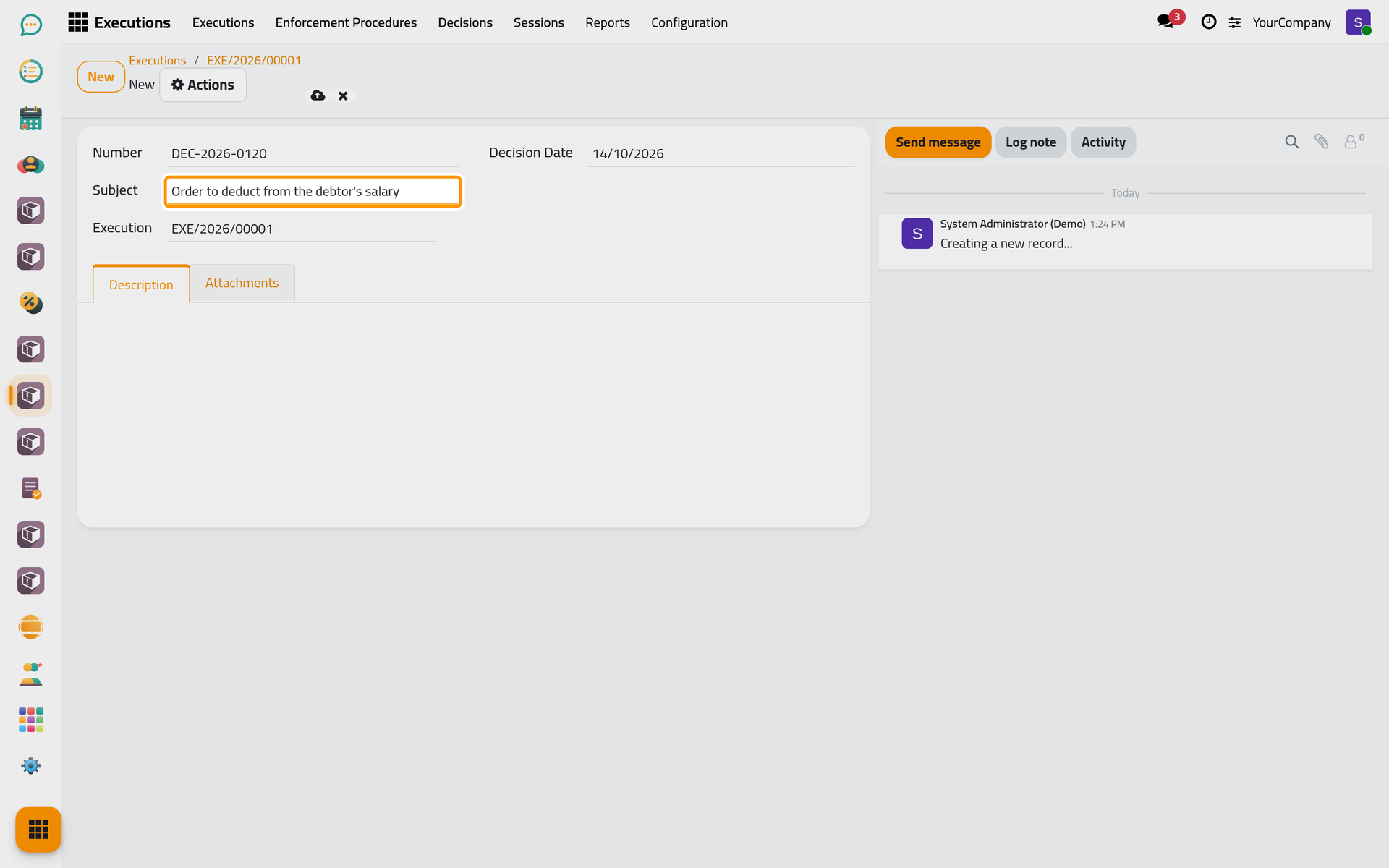1389x868 pixels.
Task: Open the percent-sign app icon in sidebar
Action: [x=30, y=303]
